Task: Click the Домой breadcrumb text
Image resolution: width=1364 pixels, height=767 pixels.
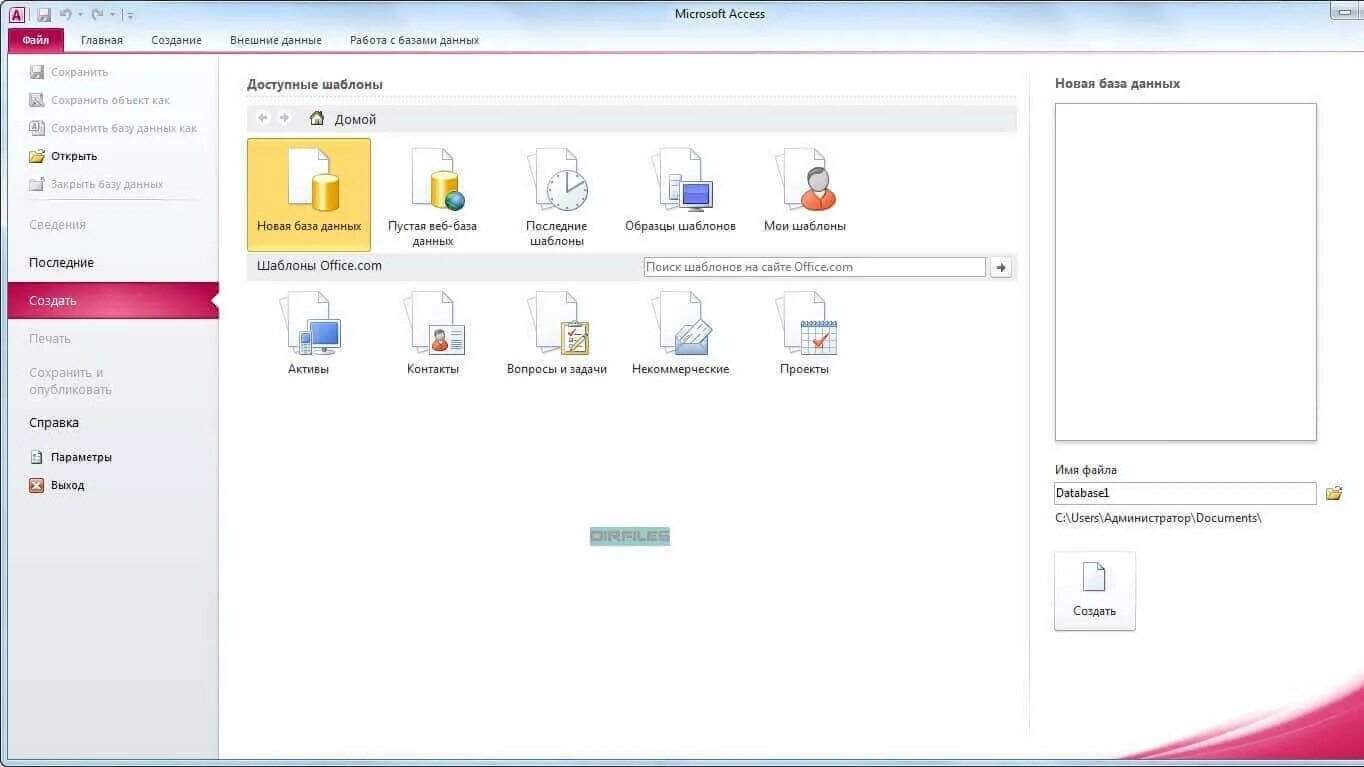Action: (x=355, y=119)
